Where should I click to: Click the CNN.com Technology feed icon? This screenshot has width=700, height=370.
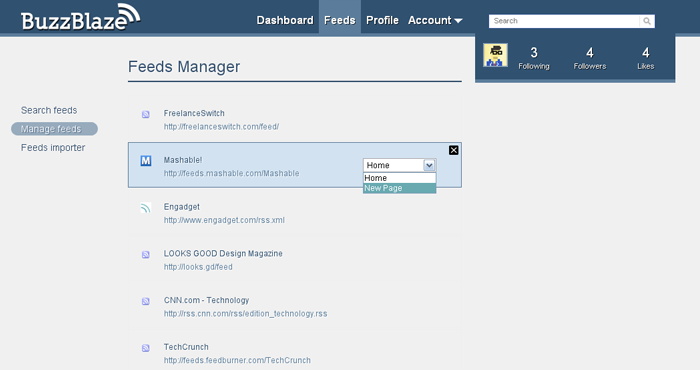point(146,301)
